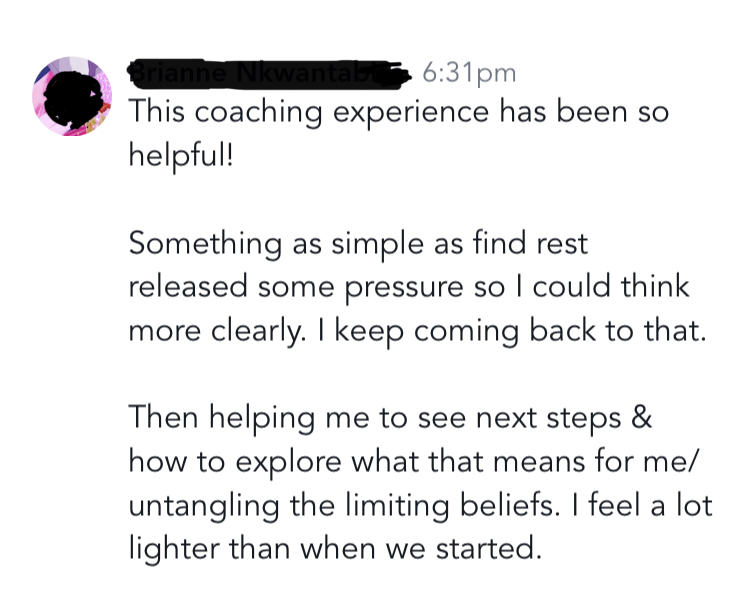Click the word "helpful!" in the message
Image resolution: width=750 pixels, height=615 pixels.
point(180,158)
